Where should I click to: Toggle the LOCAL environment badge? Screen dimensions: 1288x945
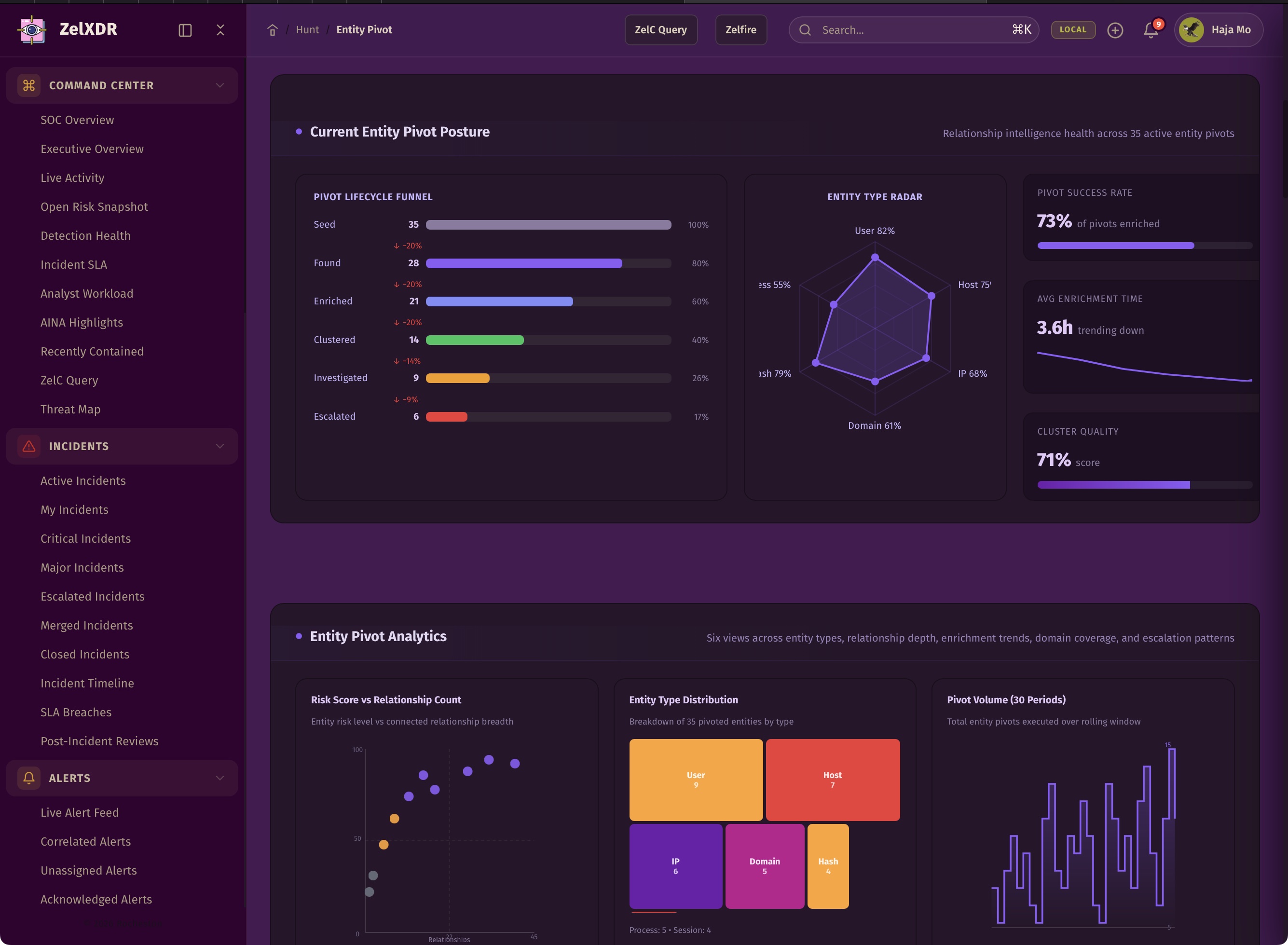coord(1072,30)
